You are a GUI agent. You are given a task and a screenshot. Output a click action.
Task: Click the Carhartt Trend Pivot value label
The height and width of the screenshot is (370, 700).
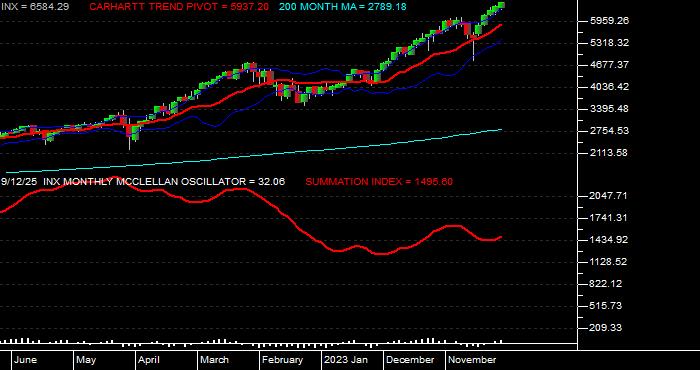179,7
